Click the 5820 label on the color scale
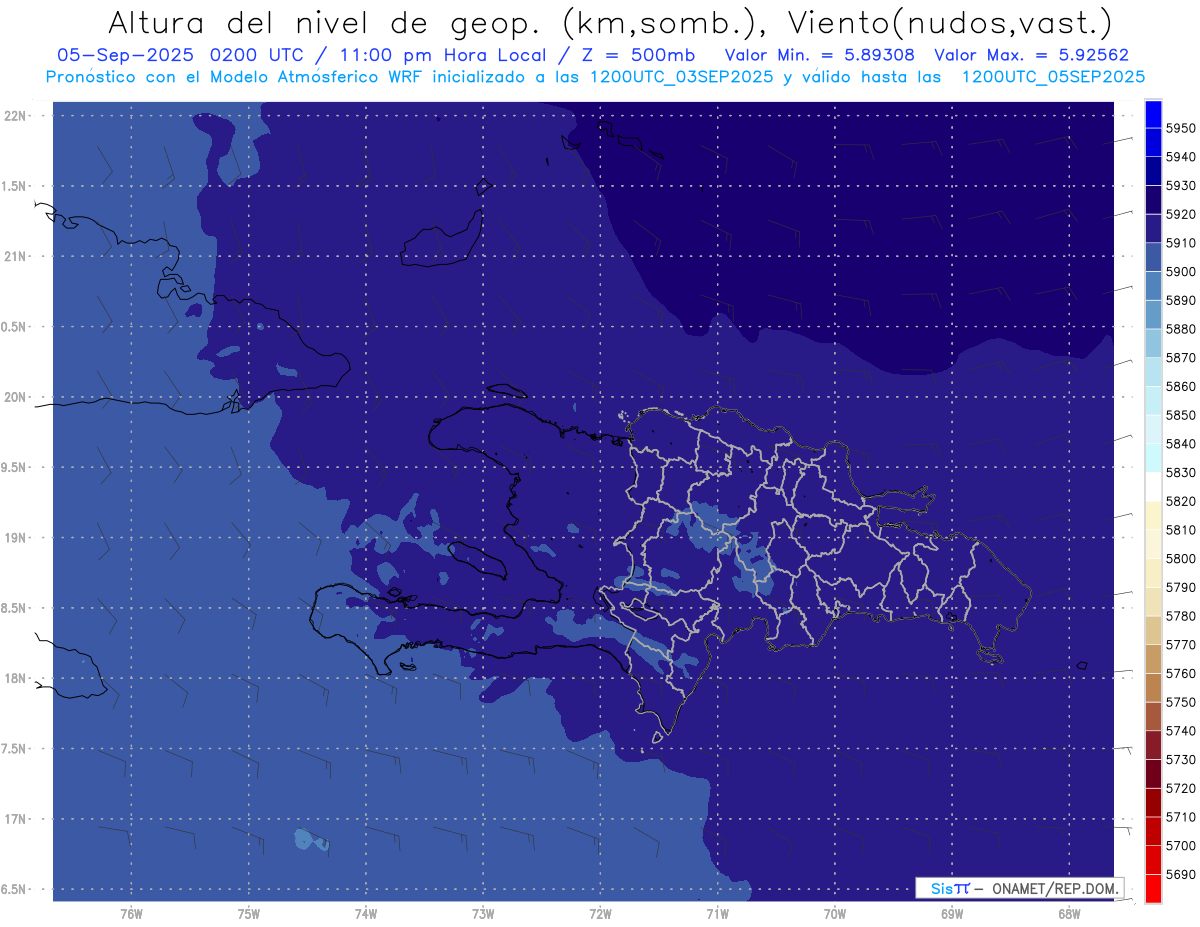This screenshot has height=927, width=1200. 1180,501
